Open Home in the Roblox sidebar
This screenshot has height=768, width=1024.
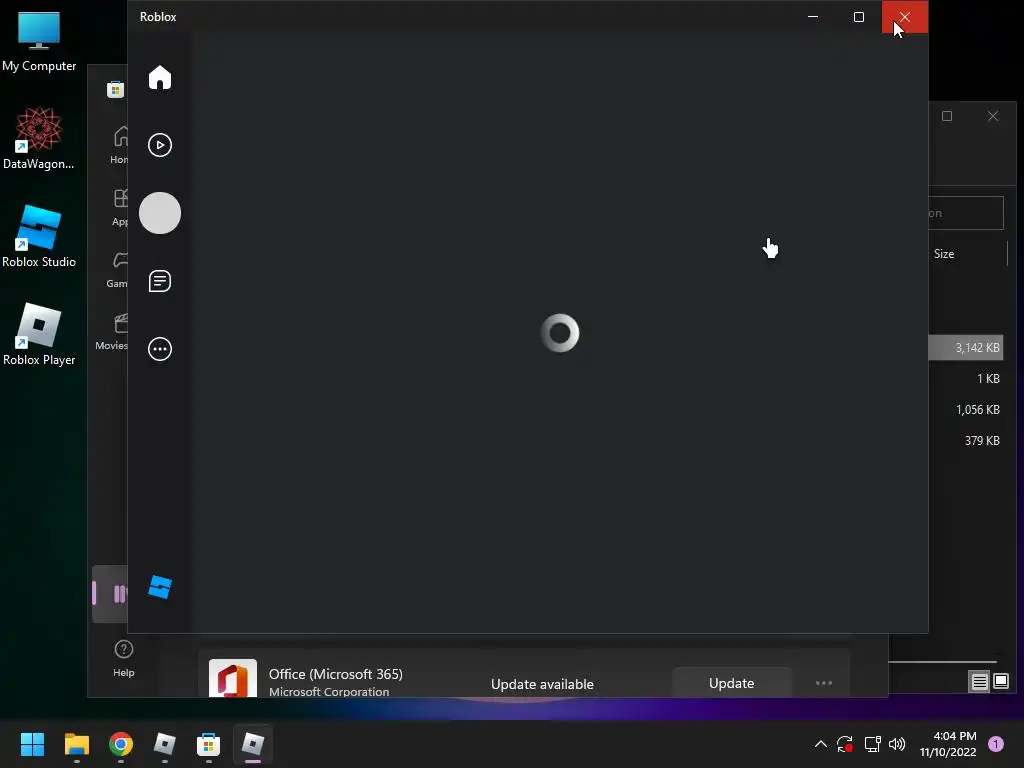pyautogui.click(x=159, y=78)
